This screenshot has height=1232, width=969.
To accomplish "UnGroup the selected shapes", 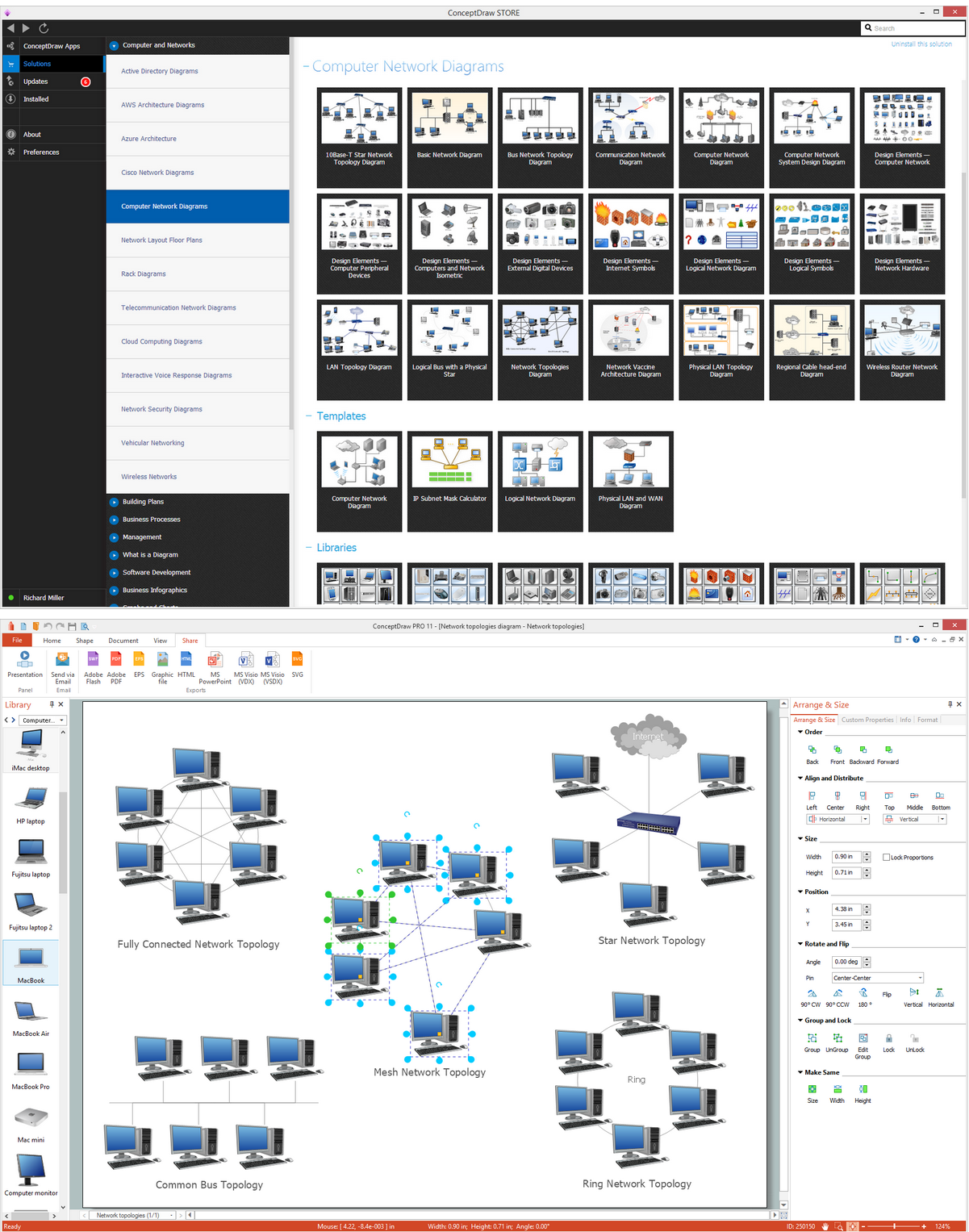I will [x=837, y=1043].
